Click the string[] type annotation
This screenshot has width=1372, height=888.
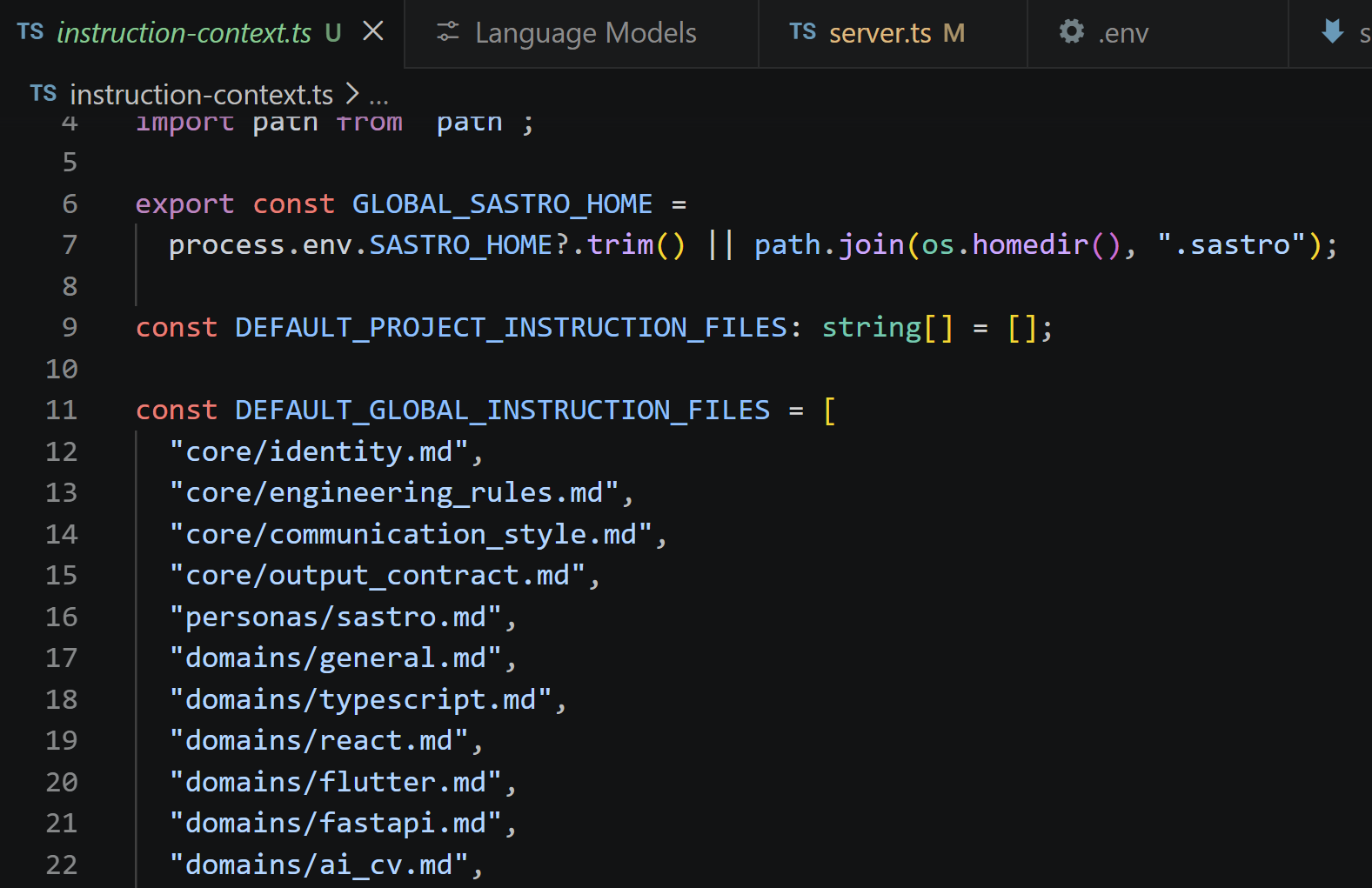887,328
